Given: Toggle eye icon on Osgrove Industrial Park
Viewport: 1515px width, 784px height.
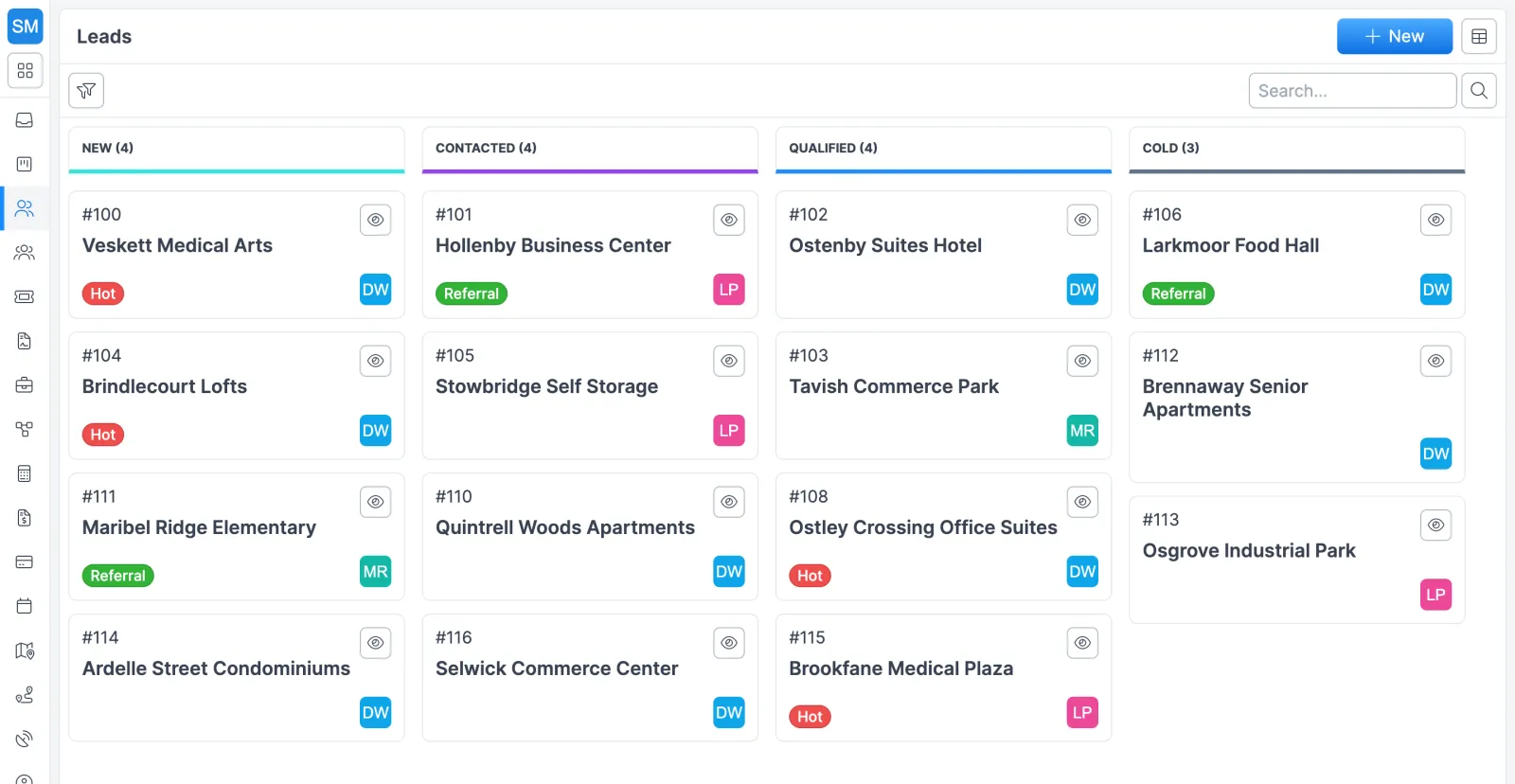Looking at the screenshot, I should (x=1436, y=525).
